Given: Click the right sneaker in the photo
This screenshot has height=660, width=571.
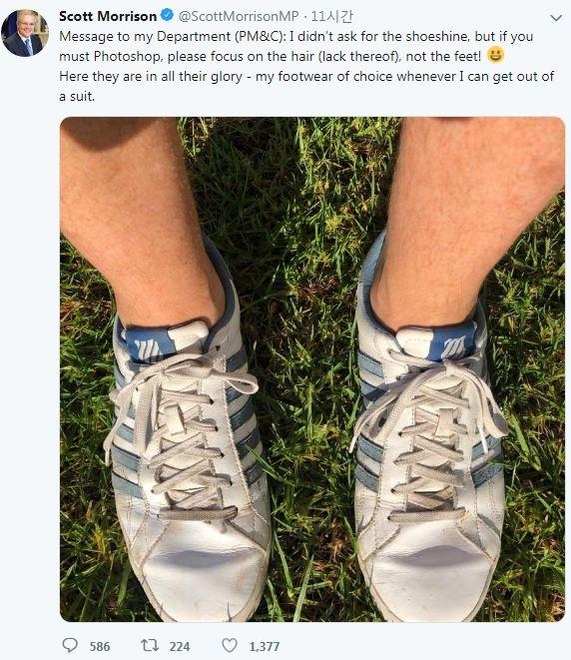Looking at the screenshot, I should point(429,455).
